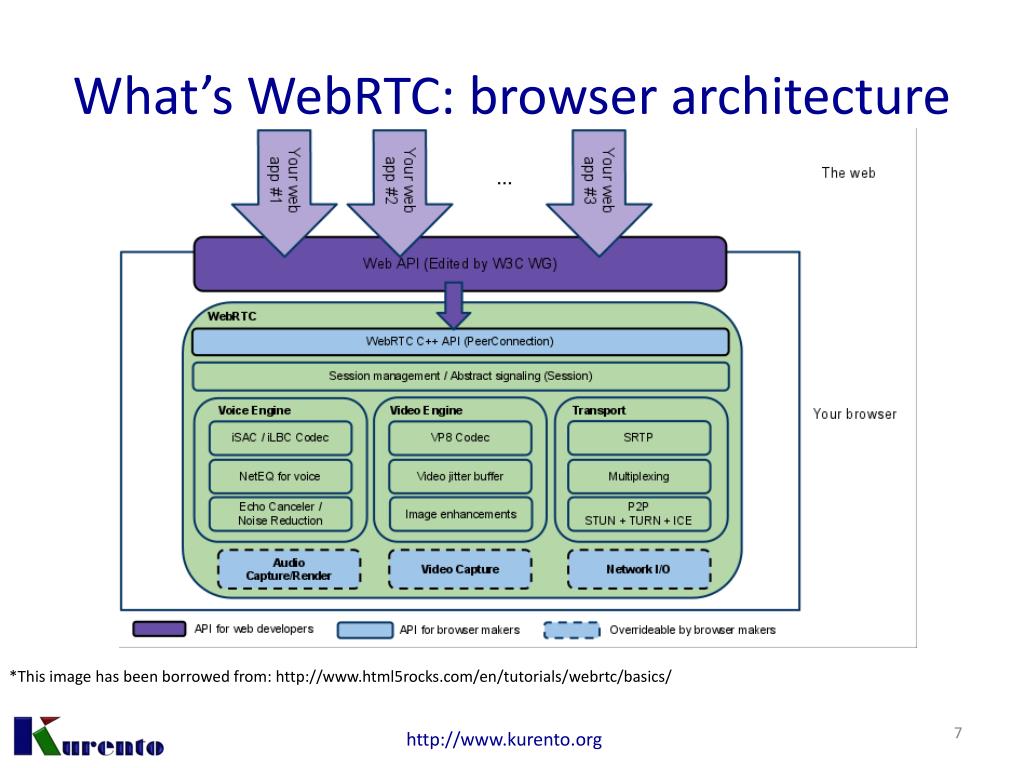Click the purple legend swatch for web developers
Image resolution: width=1024 pixels, height=768 pixels.
click(159, 629)
